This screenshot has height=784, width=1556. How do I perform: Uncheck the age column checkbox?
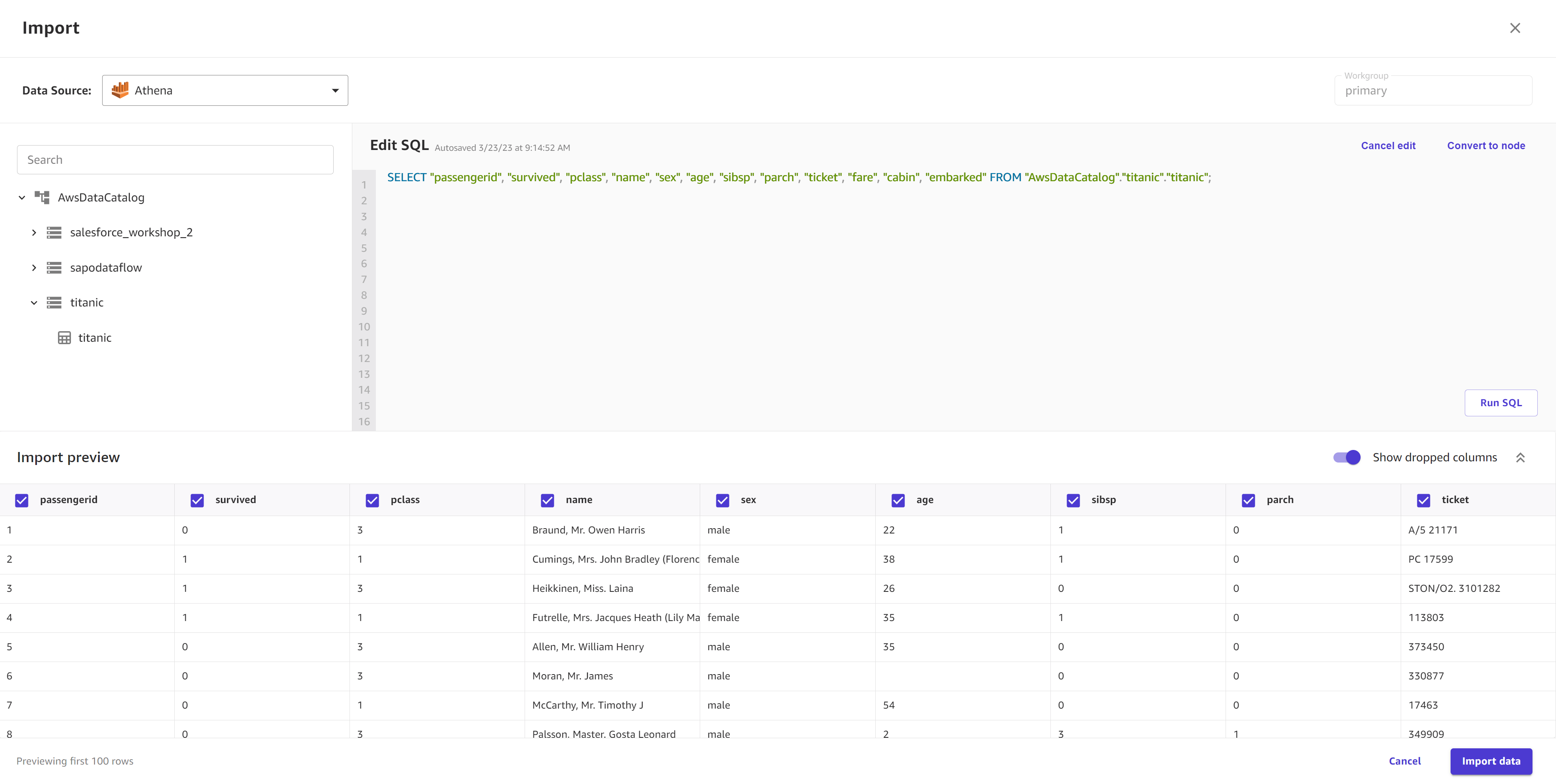click(897, 499)
